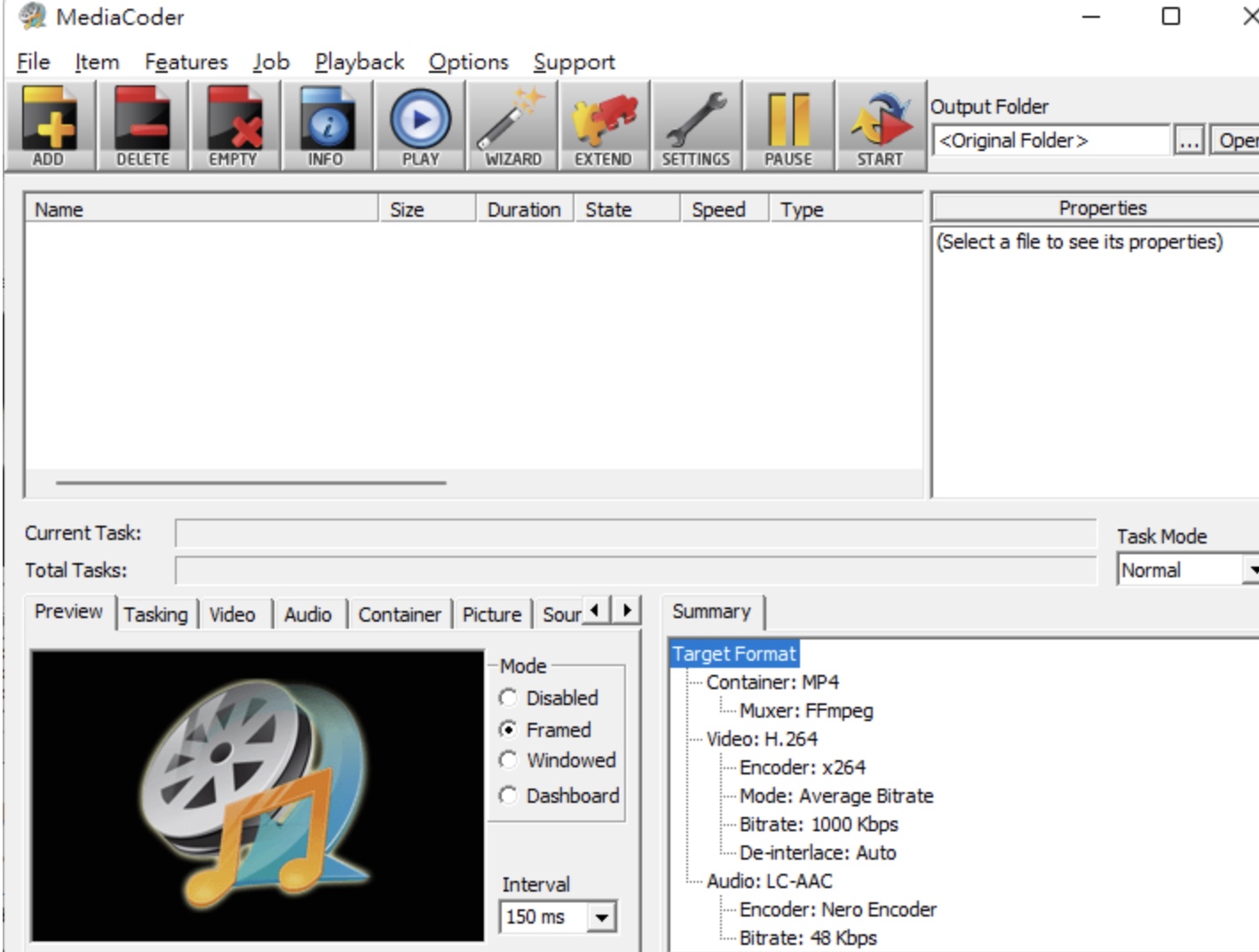Viewport: 1259px width, 952px height.
Task: Sort by the Speed column header
Action: coord(725,210)
